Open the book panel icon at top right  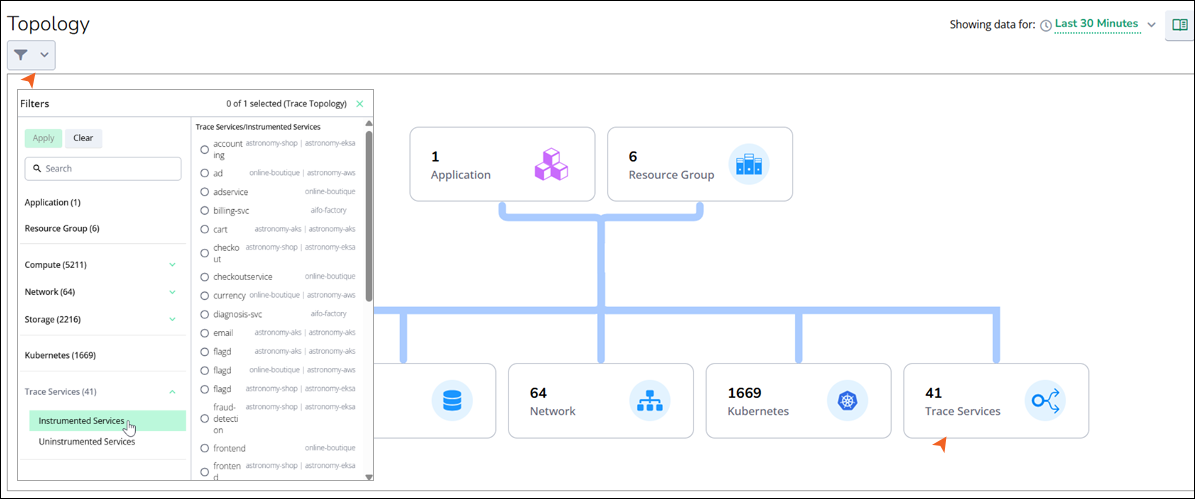[1177, 25]
